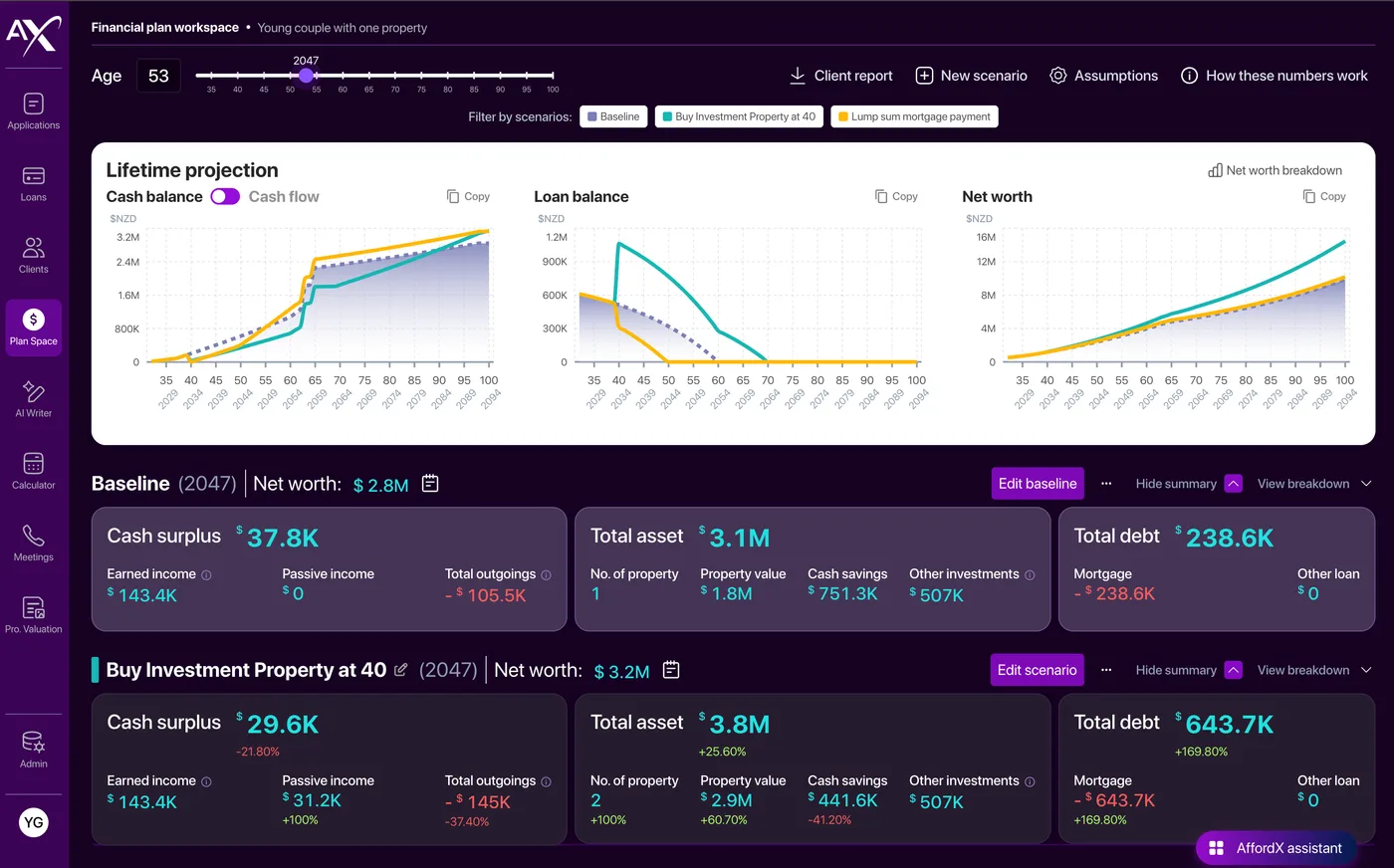
Task: Hide the Investment Property scenario summary
Action: click(1188, 670)
